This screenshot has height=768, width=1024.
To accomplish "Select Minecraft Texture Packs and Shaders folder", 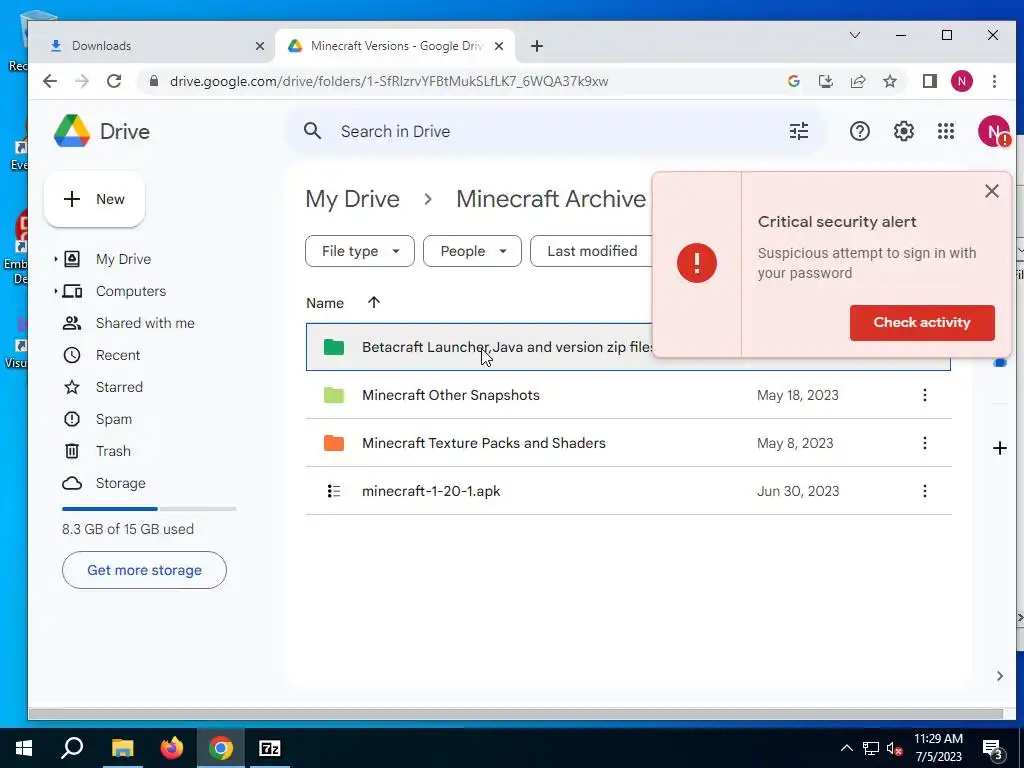I will 628,443.
